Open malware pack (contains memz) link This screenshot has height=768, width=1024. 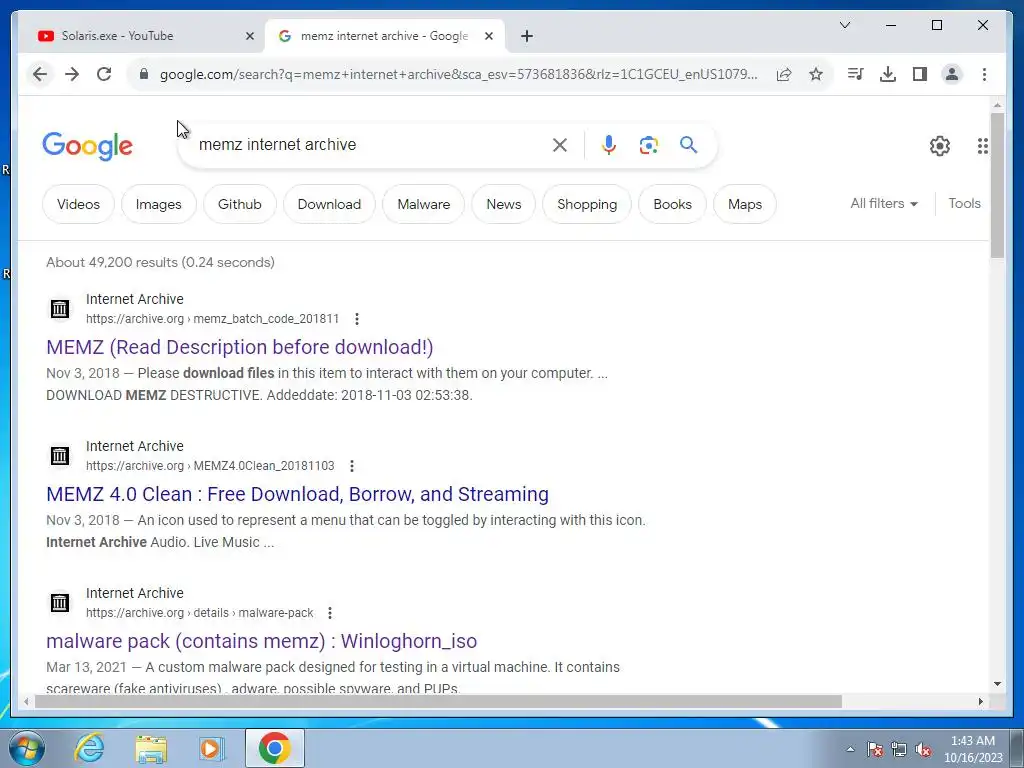261,641
